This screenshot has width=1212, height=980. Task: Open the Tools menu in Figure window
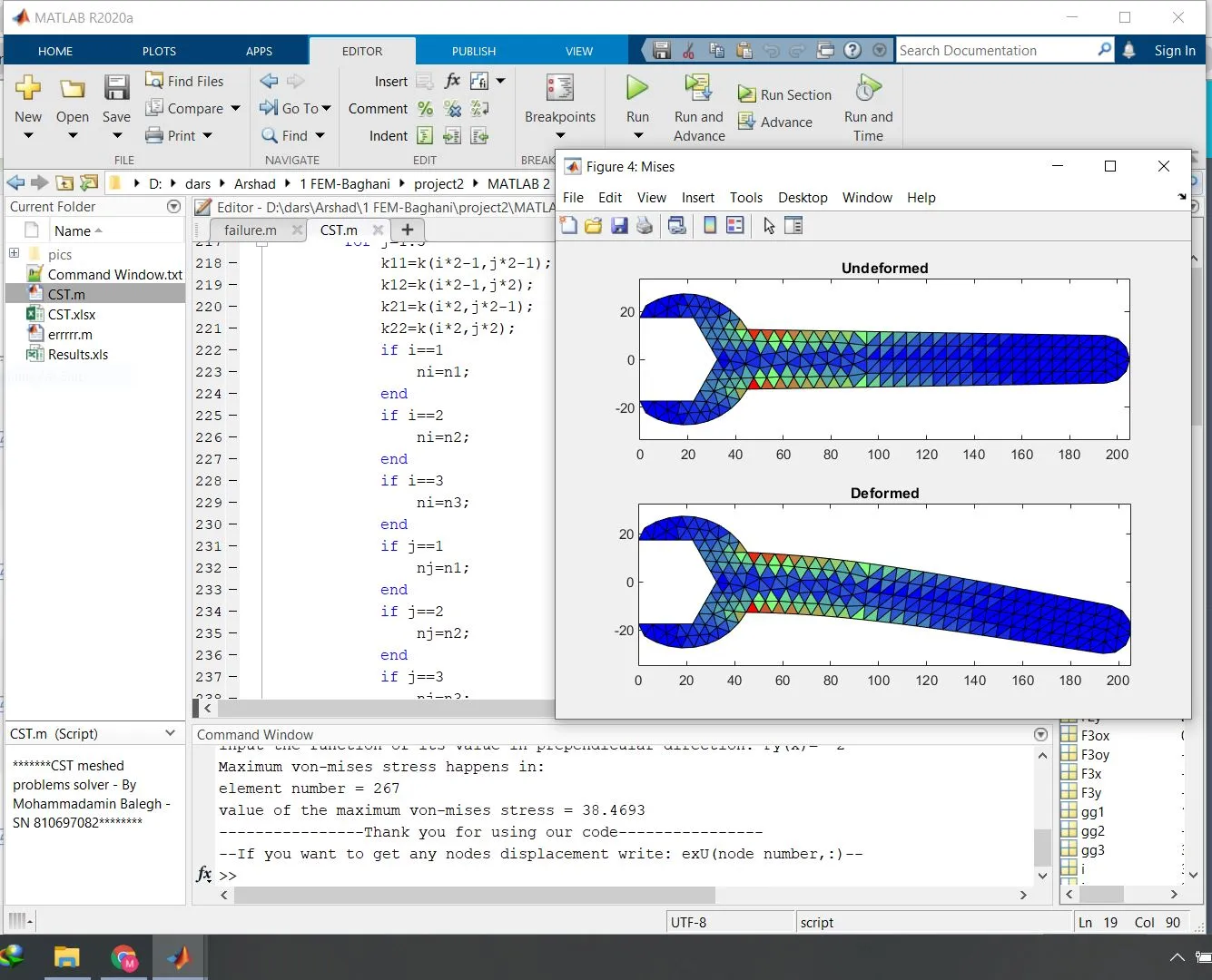pyautogui.click(x=745, y=198)
